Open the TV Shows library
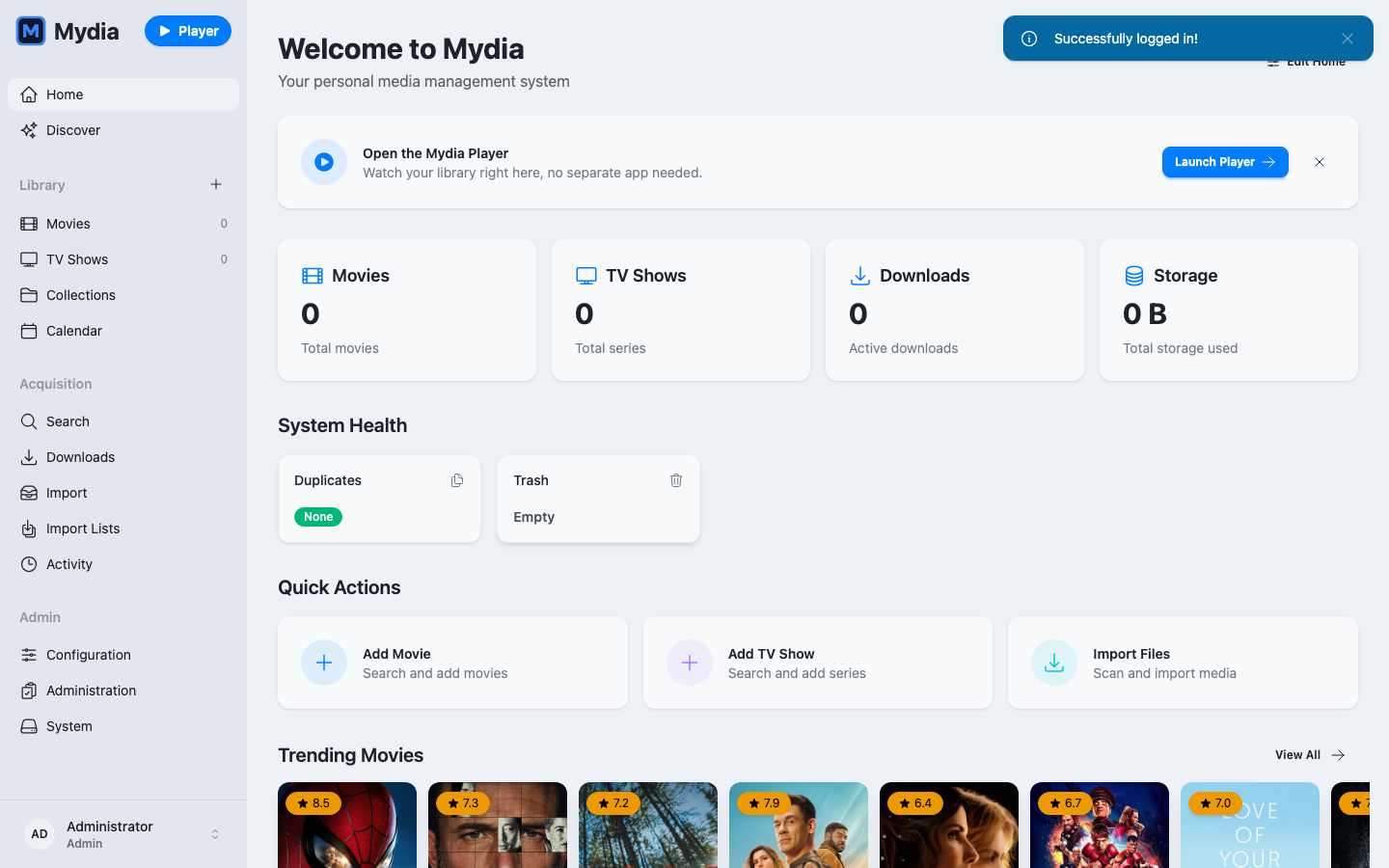The height and width of the screenshot is (868, 1389). pos(123,259)
